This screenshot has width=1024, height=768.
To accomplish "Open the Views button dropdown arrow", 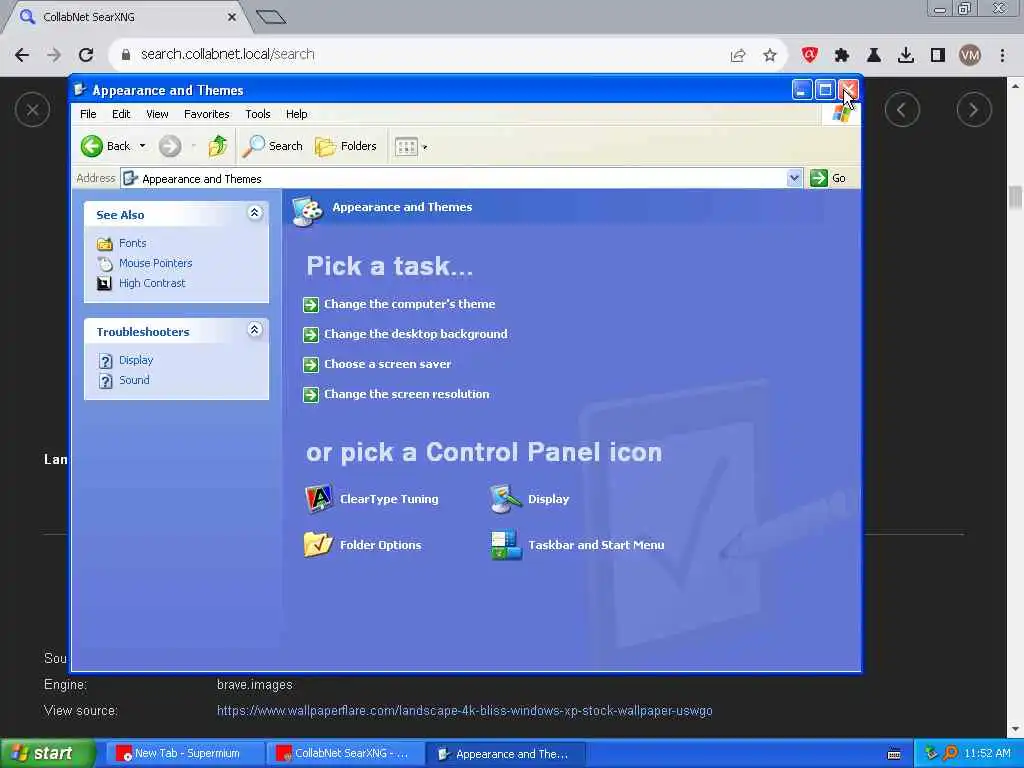I will coord(425,148).
